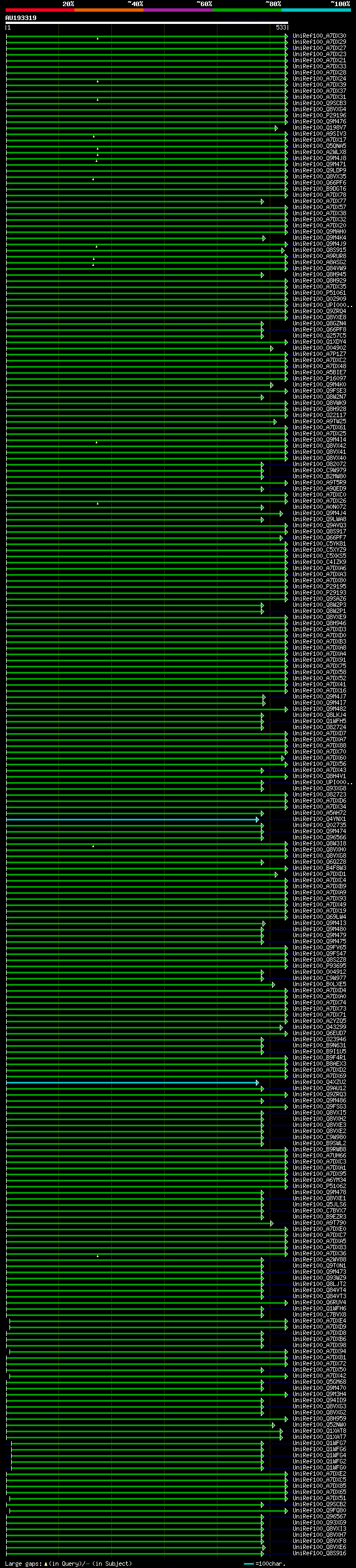Select label UniRef100_Q1XDY4

point(319,342)
